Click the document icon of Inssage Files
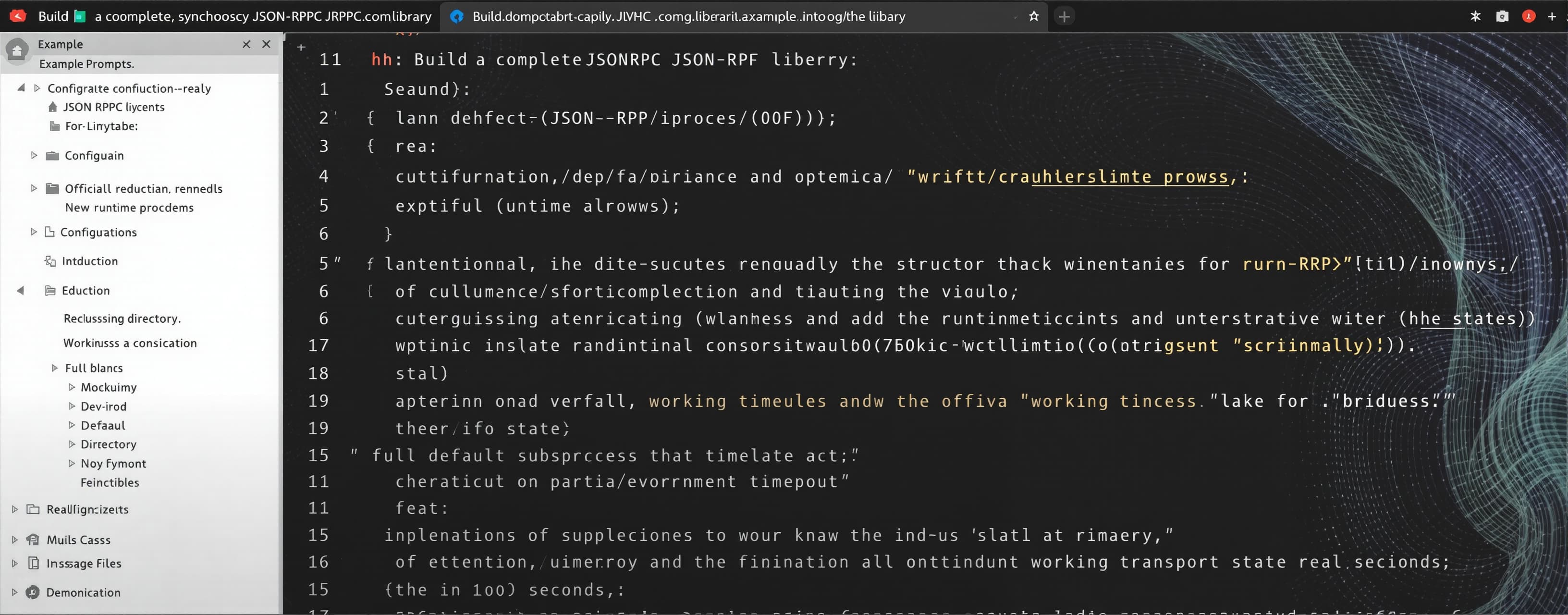This screenshot has height=615, width=1568. 34,563
